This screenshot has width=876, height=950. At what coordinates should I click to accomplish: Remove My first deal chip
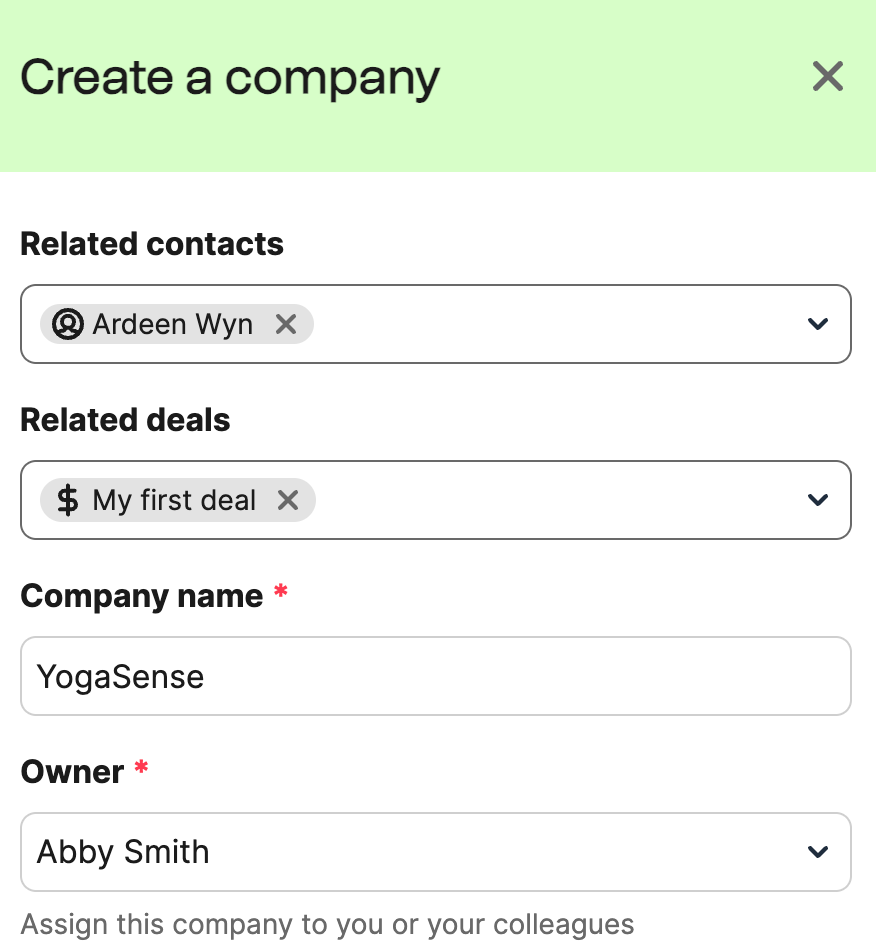[288, 500]
